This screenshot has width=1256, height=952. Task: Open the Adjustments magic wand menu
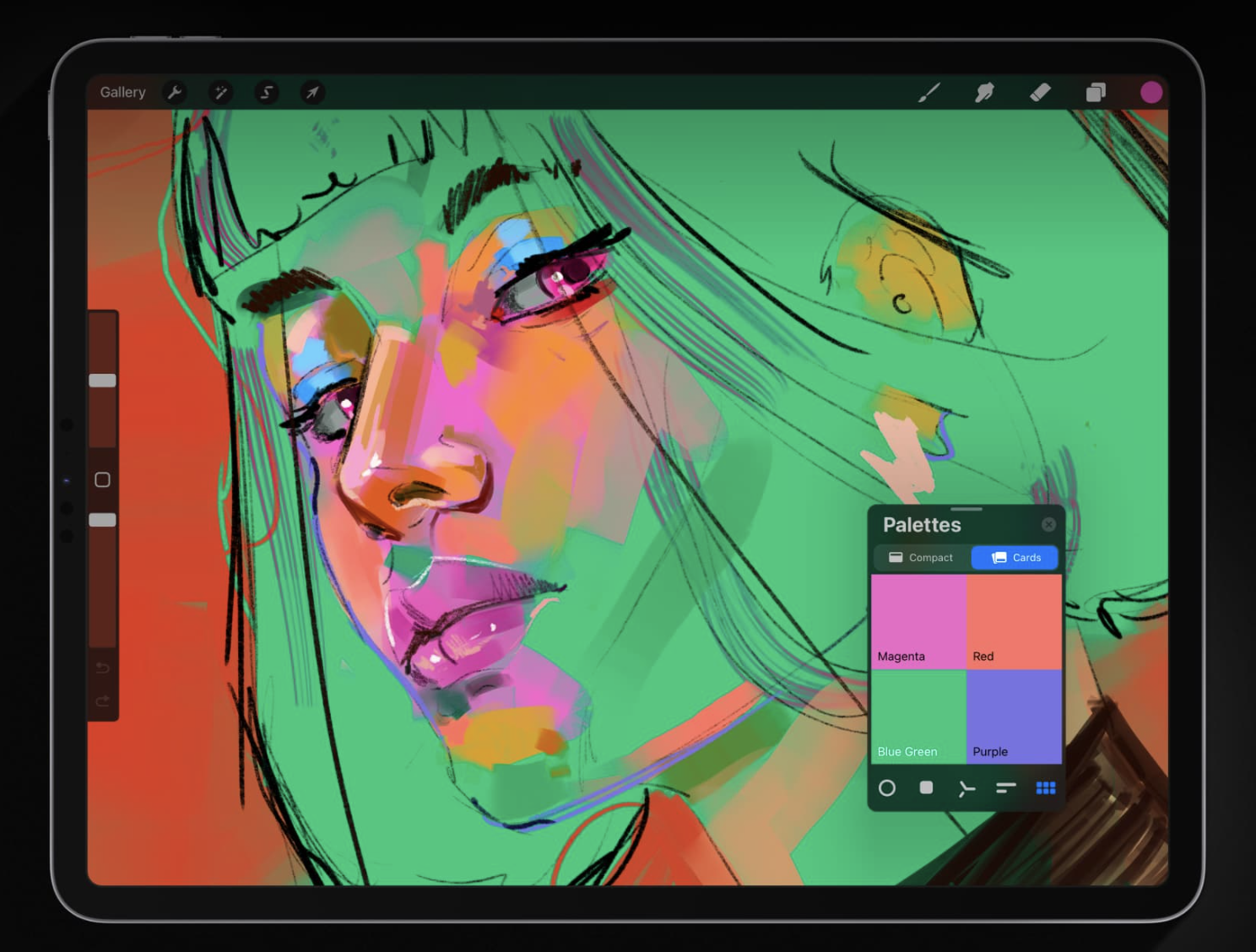221,92
